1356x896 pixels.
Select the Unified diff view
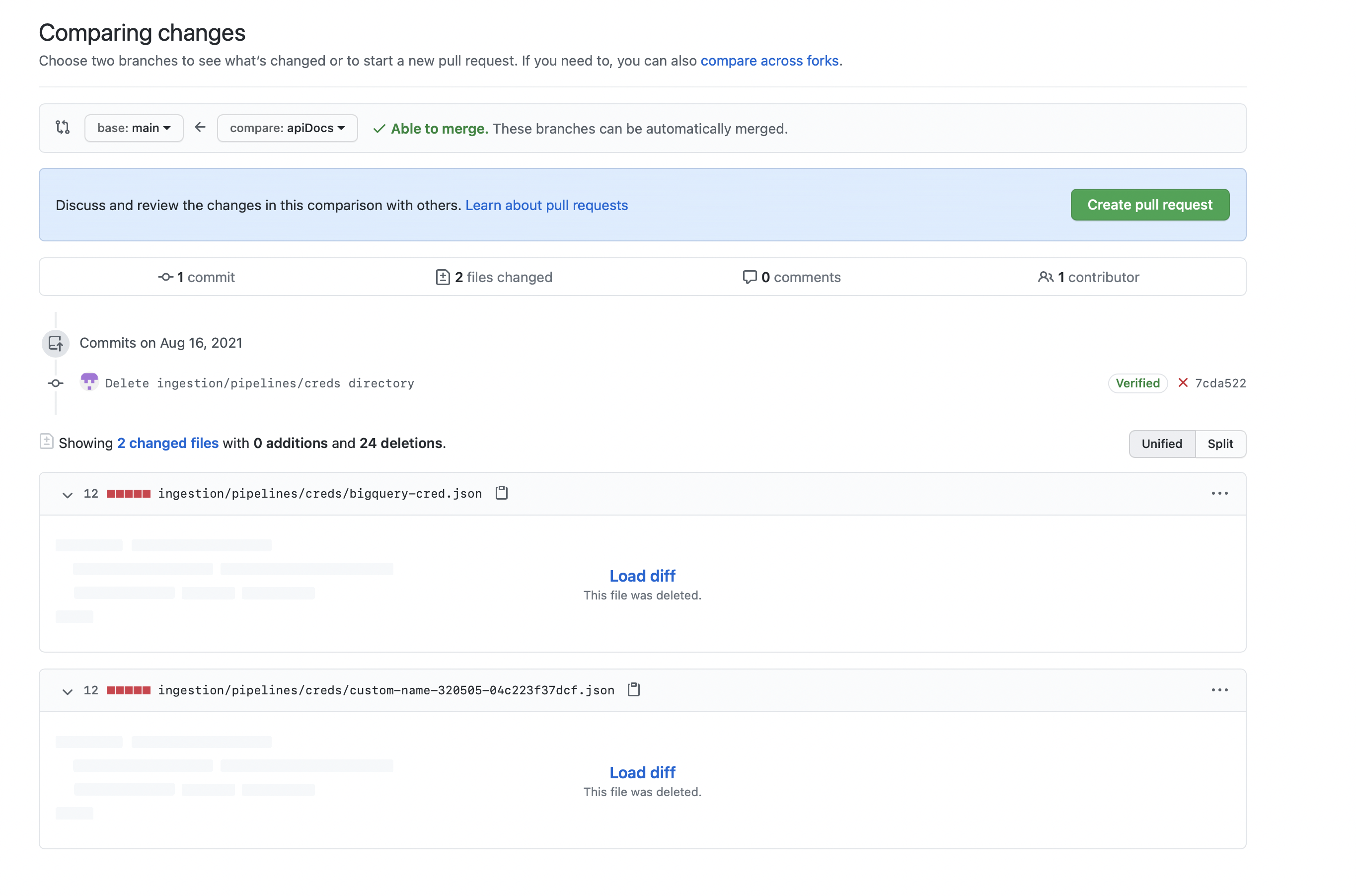point(1161,444)
